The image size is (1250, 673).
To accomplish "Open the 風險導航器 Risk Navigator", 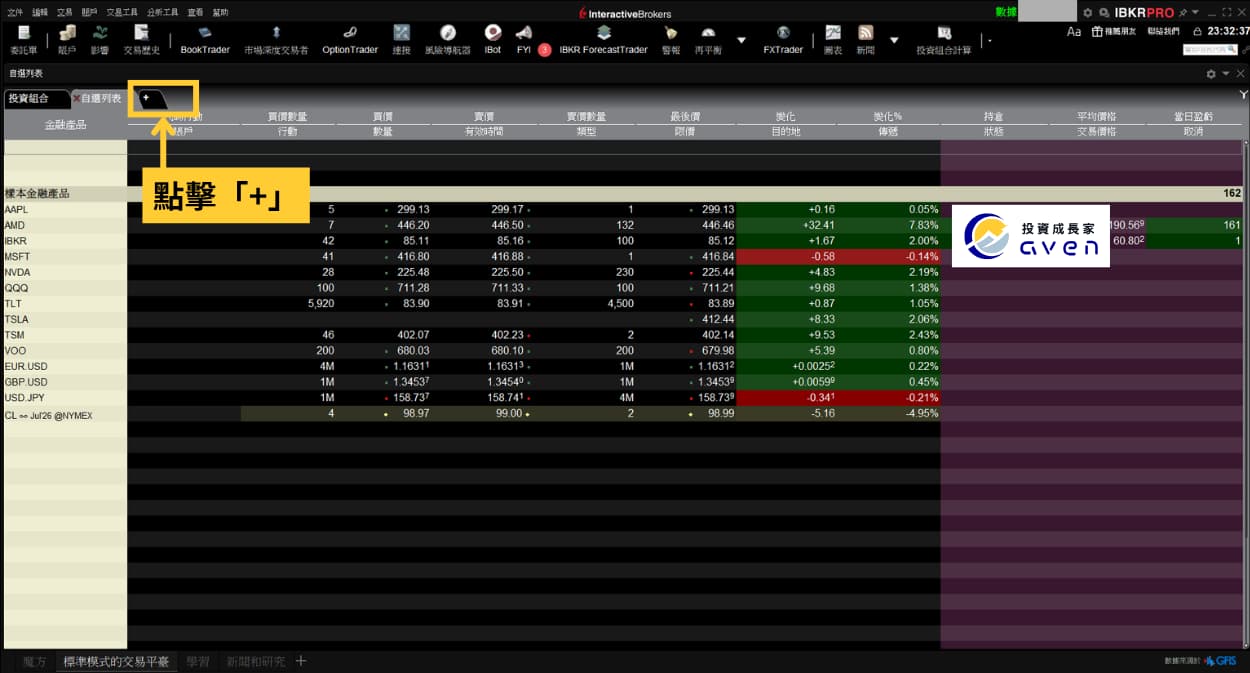I will (x=447, y=40).
